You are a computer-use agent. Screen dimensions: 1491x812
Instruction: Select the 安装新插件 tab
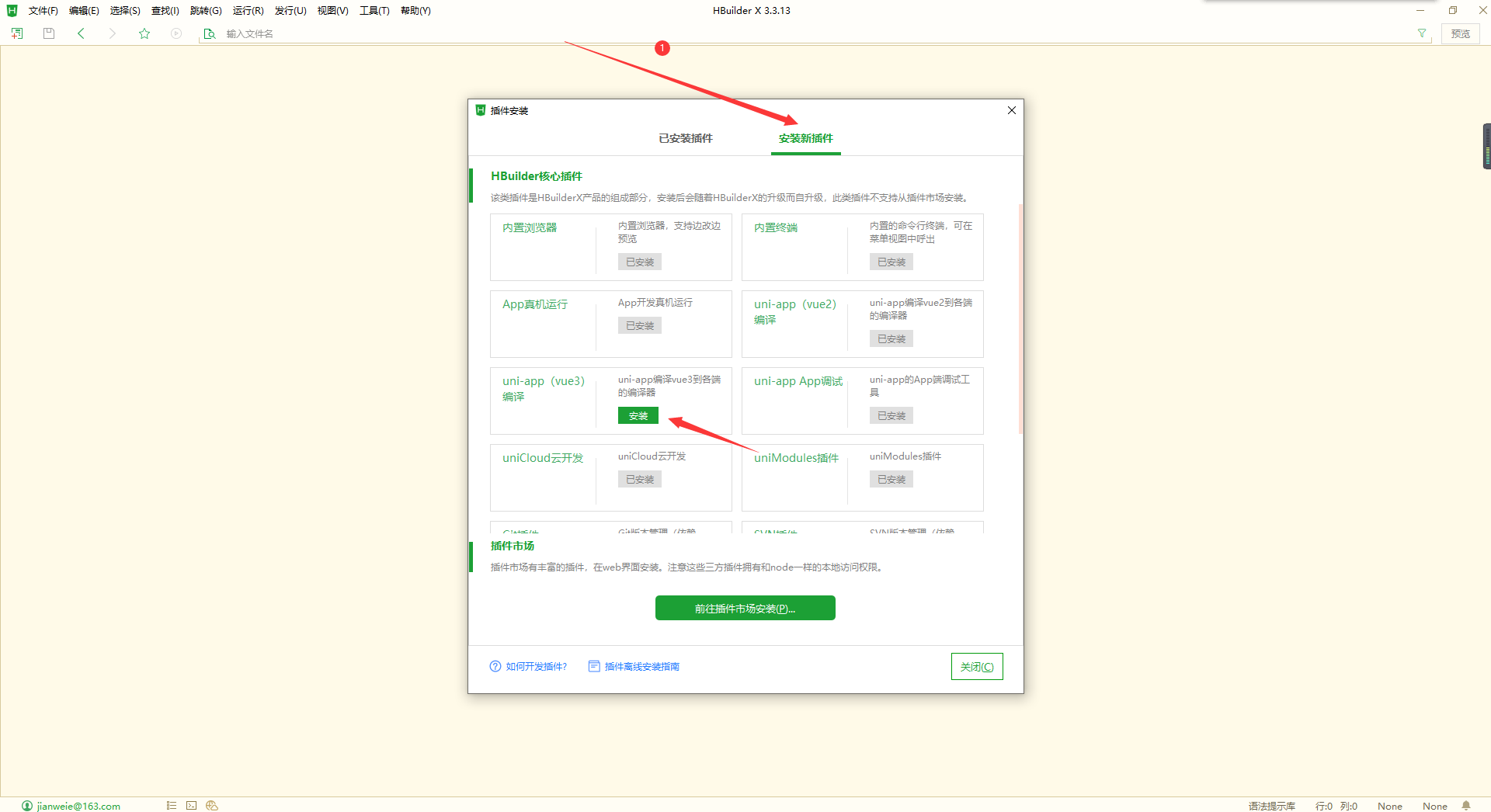click(806, 138)
